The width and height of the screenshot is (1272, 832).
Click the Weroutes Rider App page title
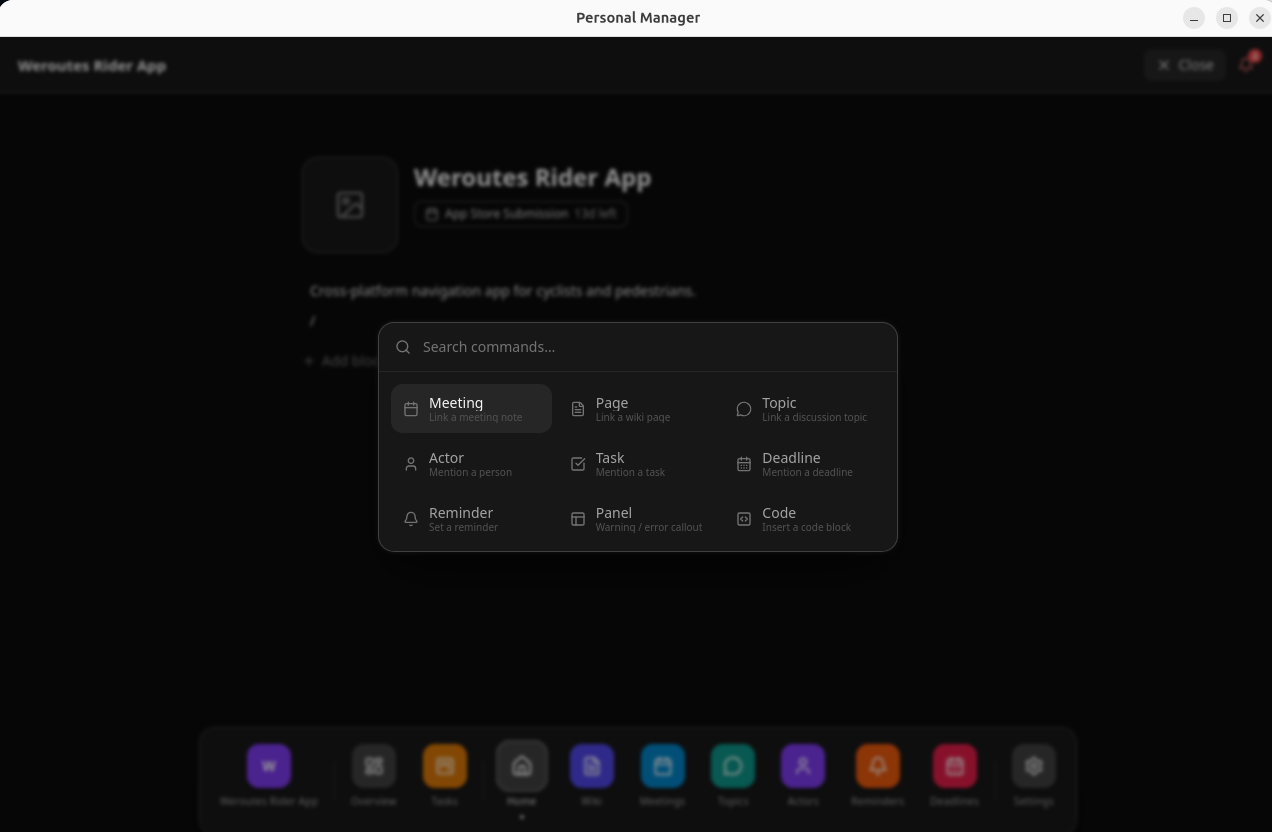pyautogui.click(x=532, y=178)
